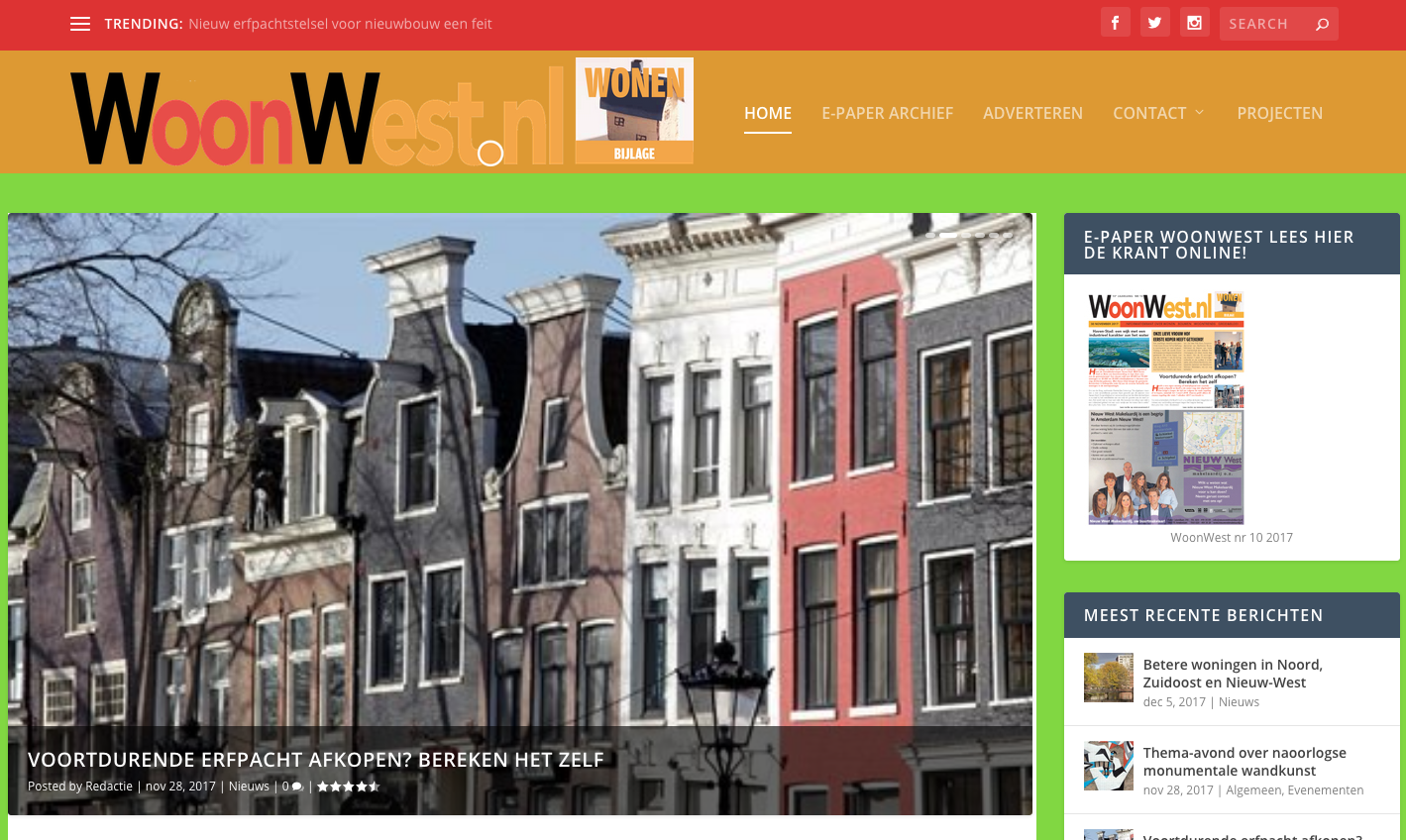Screen dimensions: 1406x840
Task: Click the star rating in slider
Action: click(348, 787)
